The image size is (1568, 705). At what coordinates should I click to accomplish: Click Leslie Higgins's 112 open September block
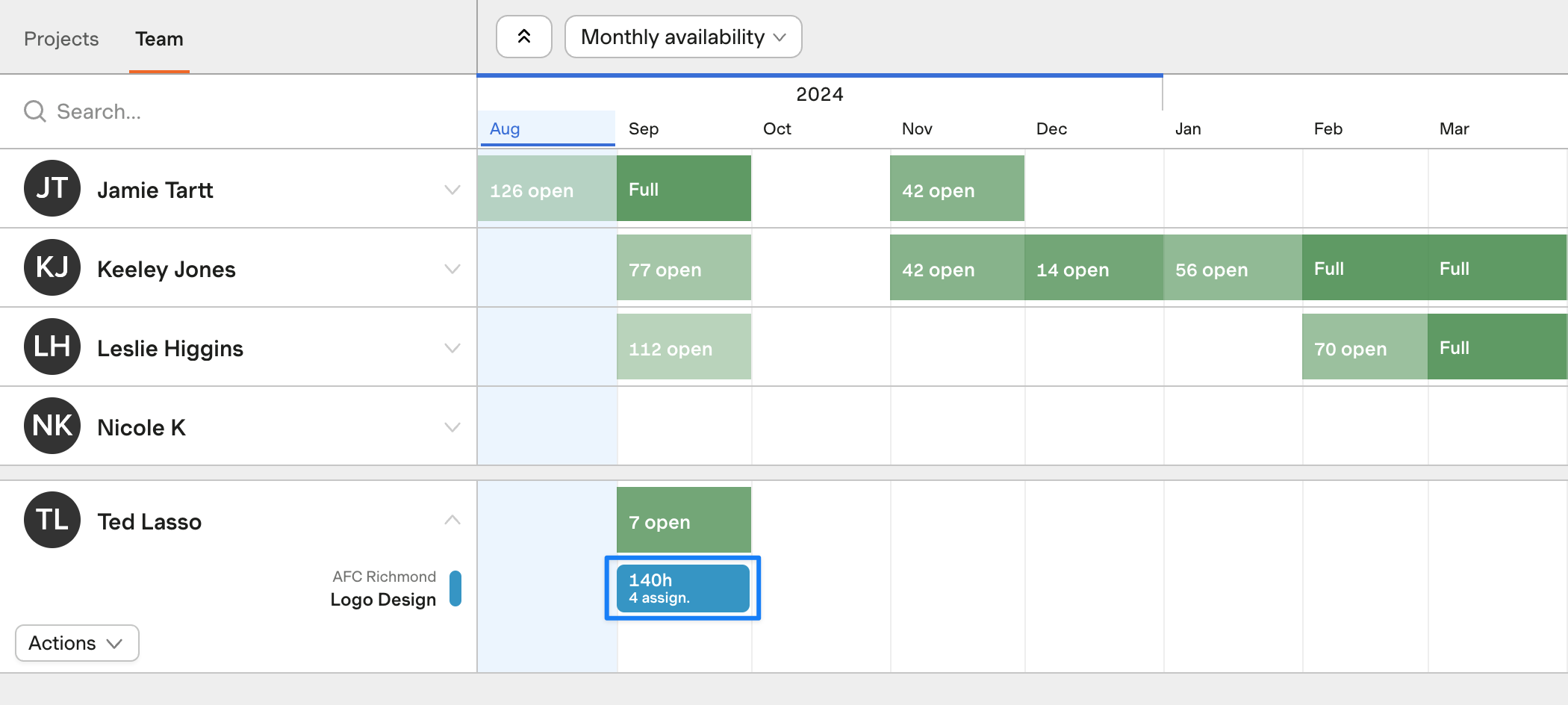pos(684,347)
